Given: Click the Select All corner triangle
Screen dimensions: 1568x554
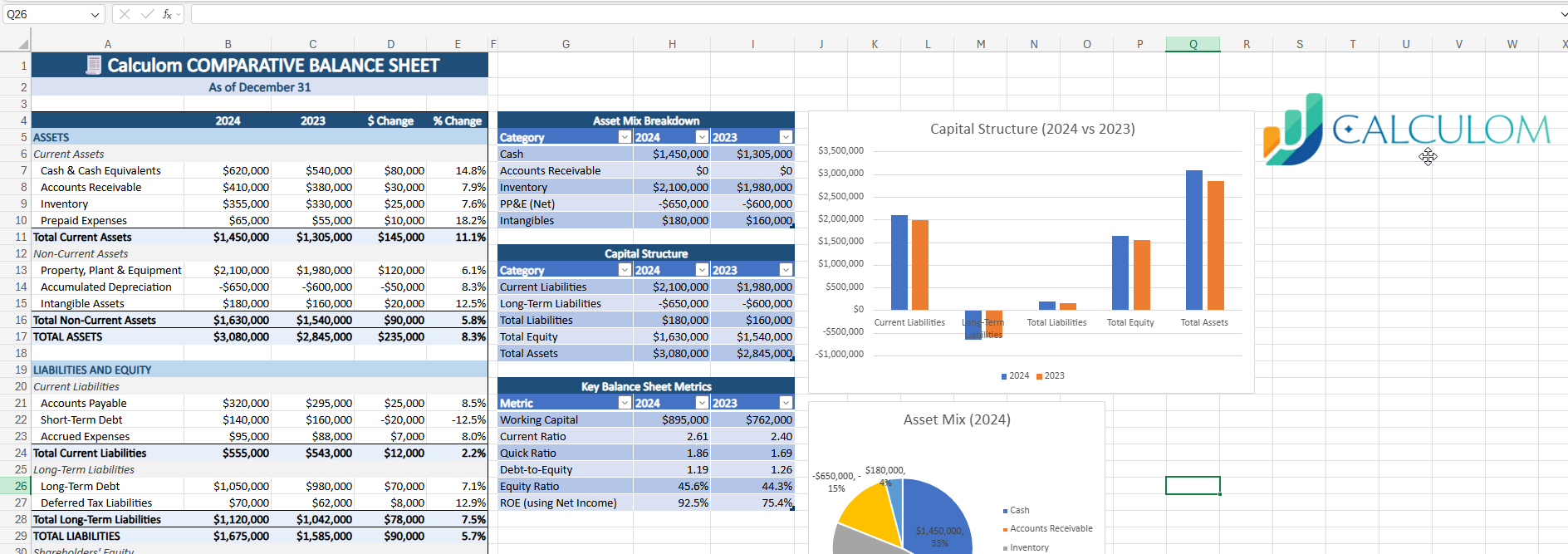Looking at the screenshot, I should pos(23,44).
